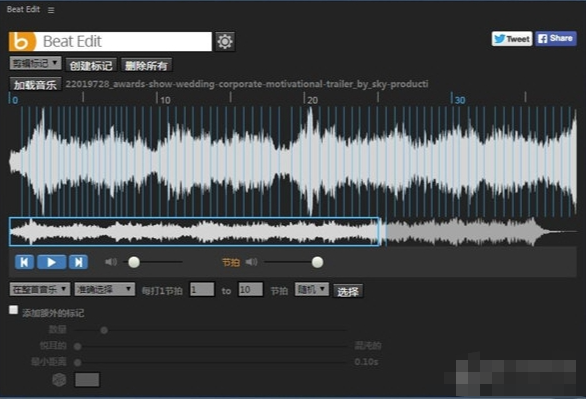Click the 加载音乐 load music button
Viewport: 586px width, 399px height.
(35, 85)
